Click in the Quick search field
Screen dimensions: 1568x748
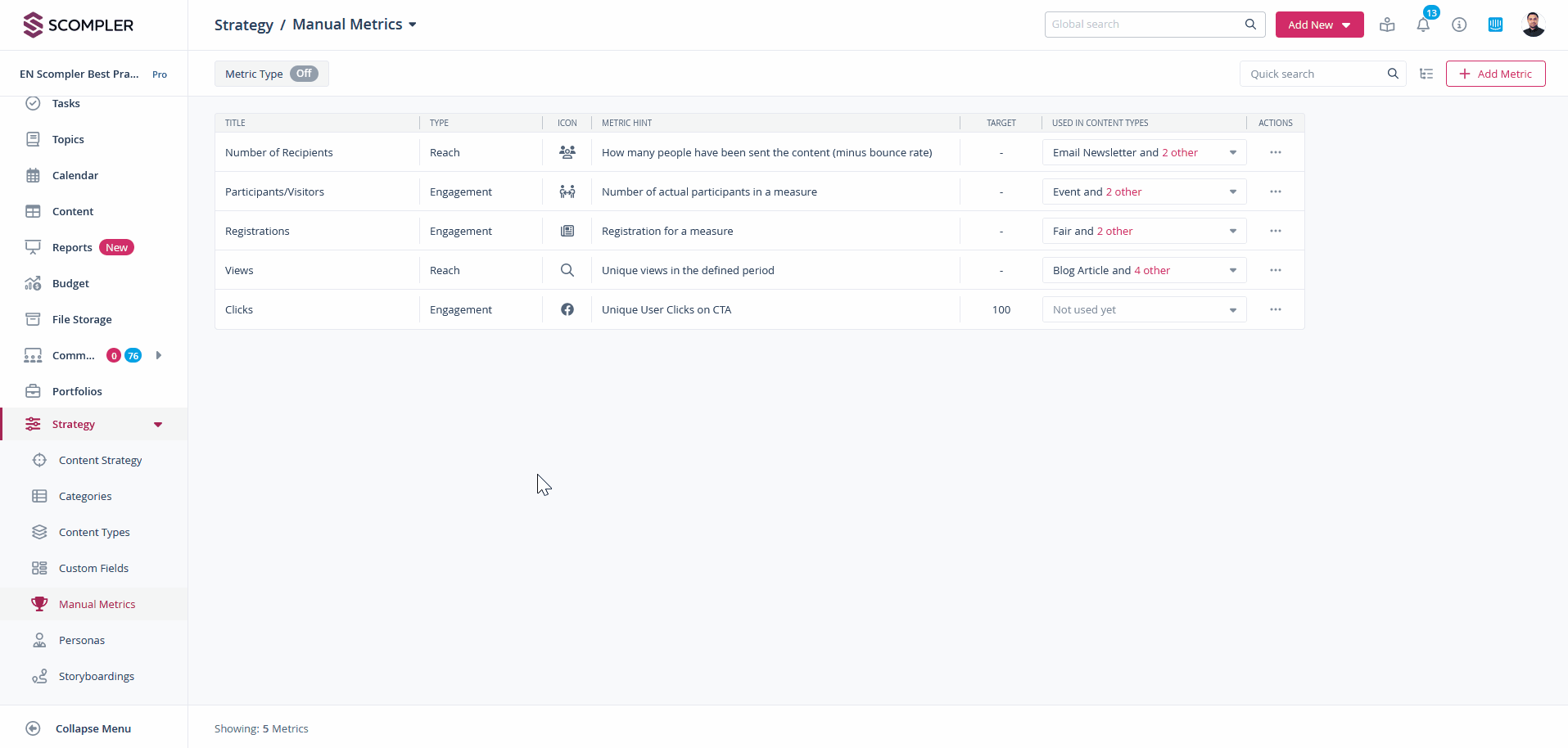(x=1313, y=74)
